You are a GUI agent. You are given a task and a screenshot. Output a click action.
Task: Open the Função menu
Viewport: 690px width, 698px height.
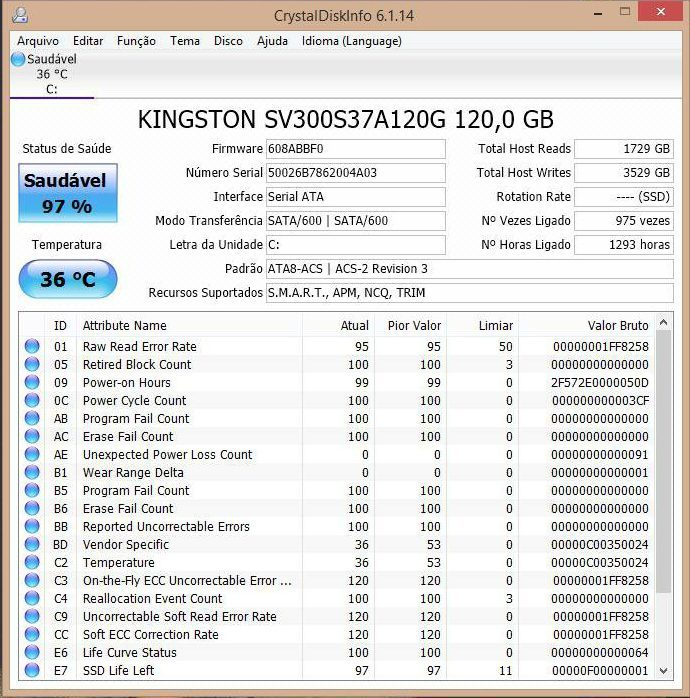[x=136, y=41]
